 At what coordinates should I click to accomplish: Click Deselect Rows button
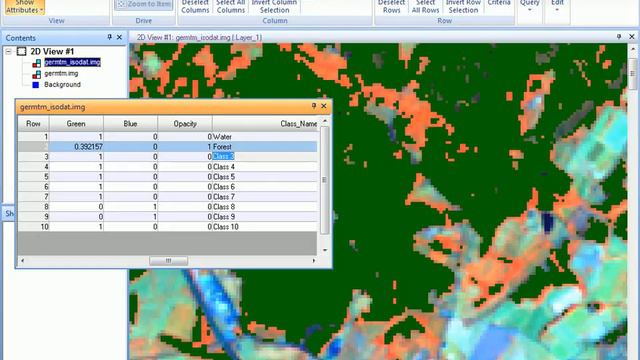[391, 7]
